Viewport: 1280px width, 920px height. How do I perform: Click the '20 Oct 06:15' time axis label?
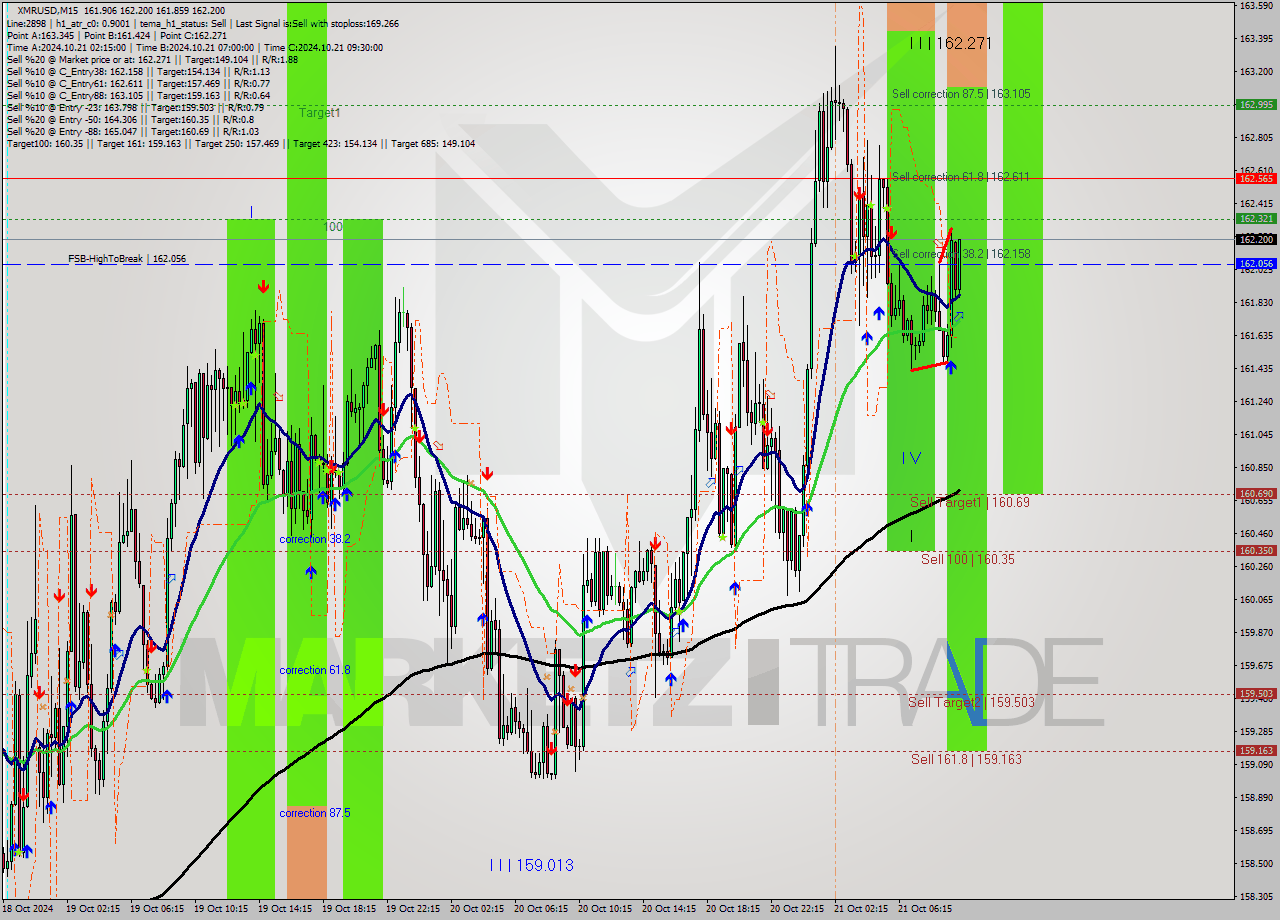click(x=541, y=909)
